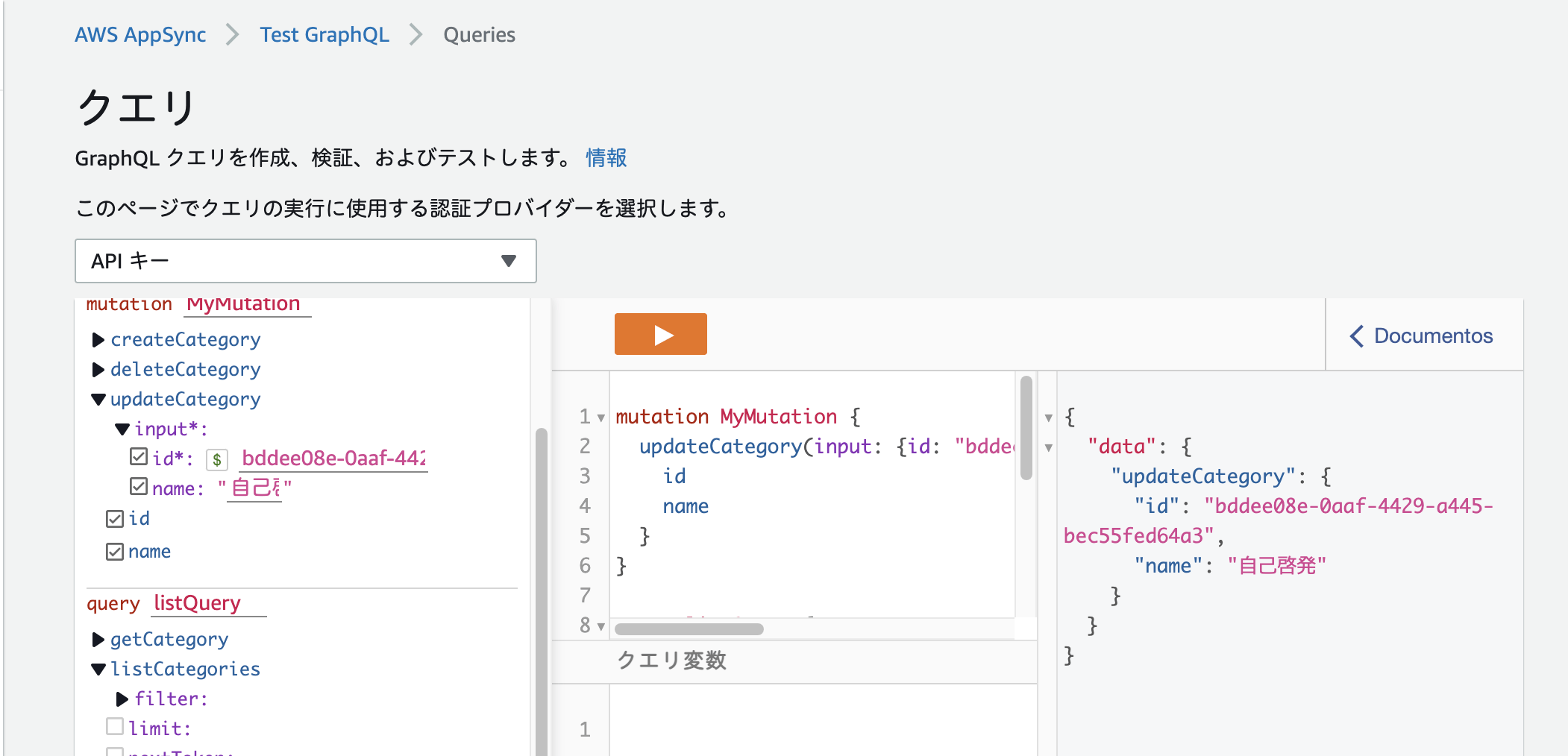The width and height of the screenshot is (1568, 756).
Task: Click the id field on editor line 3
Action: [674, 476]
